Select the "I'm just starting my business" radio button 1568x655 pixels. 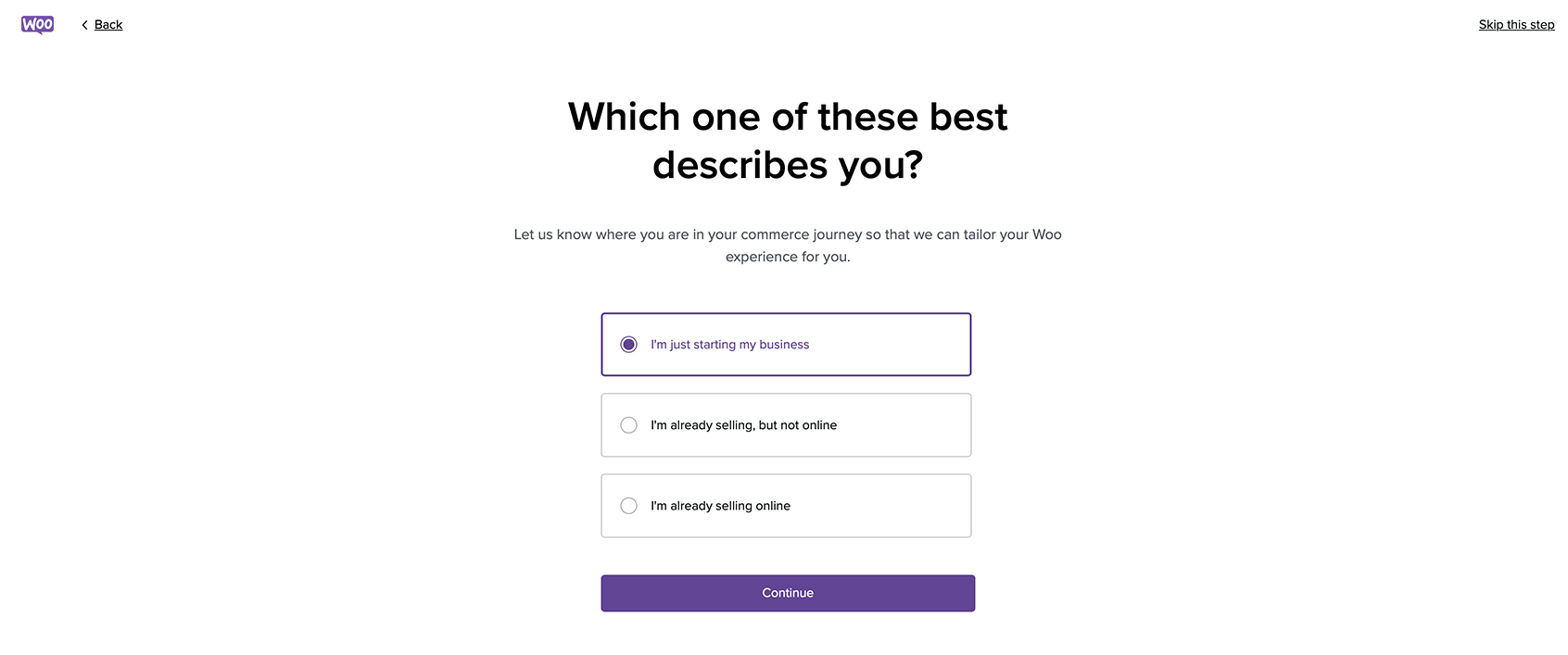tap(628, 345)
